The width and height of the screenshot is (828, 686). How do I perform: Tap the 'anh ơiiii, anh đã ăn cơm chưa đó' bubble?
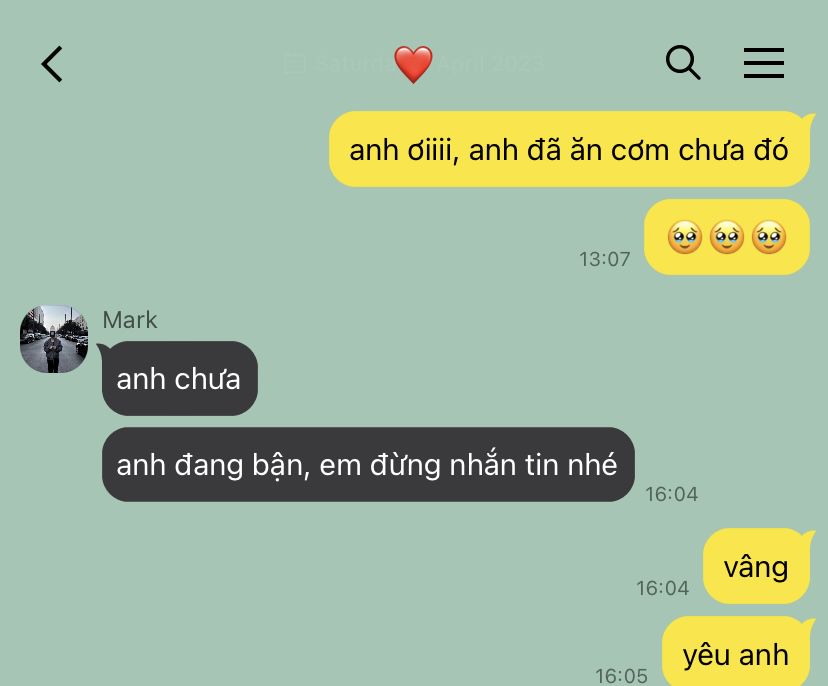pos(569,149)
